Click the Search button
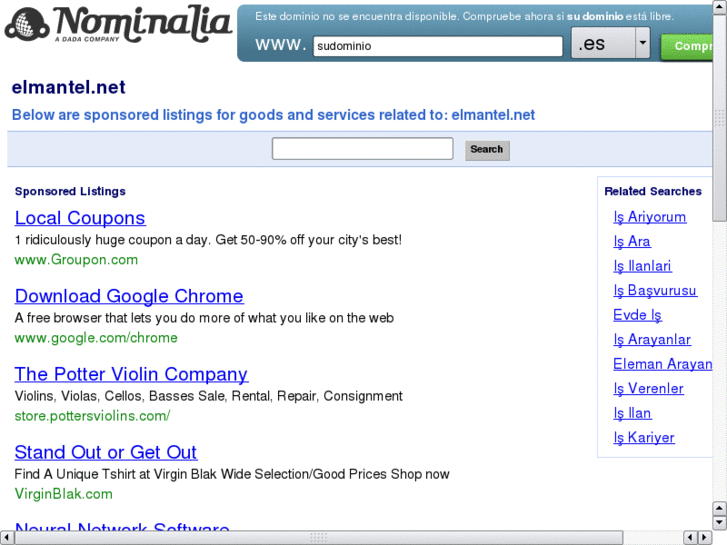The width and height of the screenshot is (727, 545). pyautogui.click(x=487, y=150)
